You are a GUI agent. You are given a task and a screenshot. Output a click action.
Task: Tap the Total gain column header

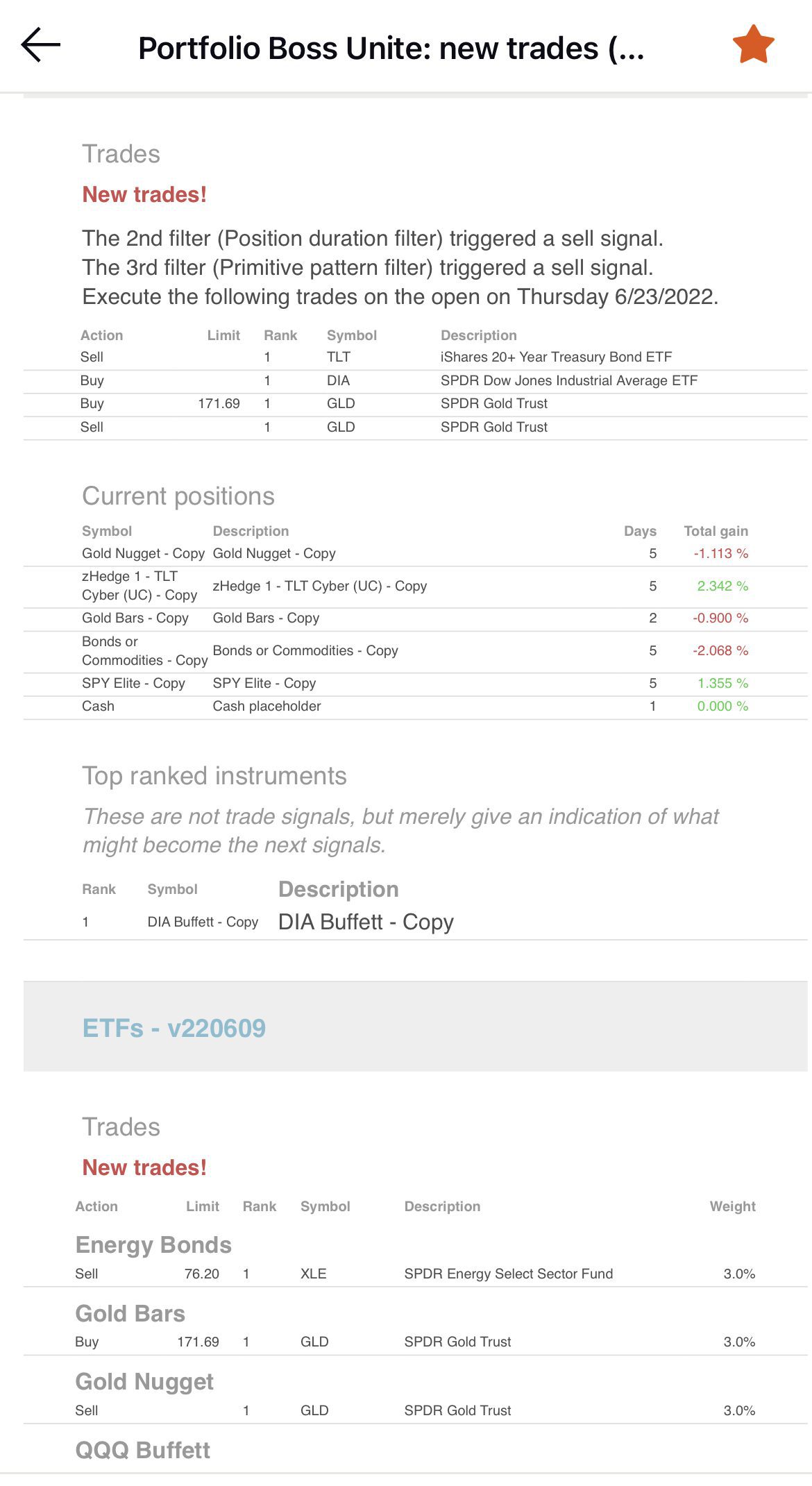coord(716,532)
